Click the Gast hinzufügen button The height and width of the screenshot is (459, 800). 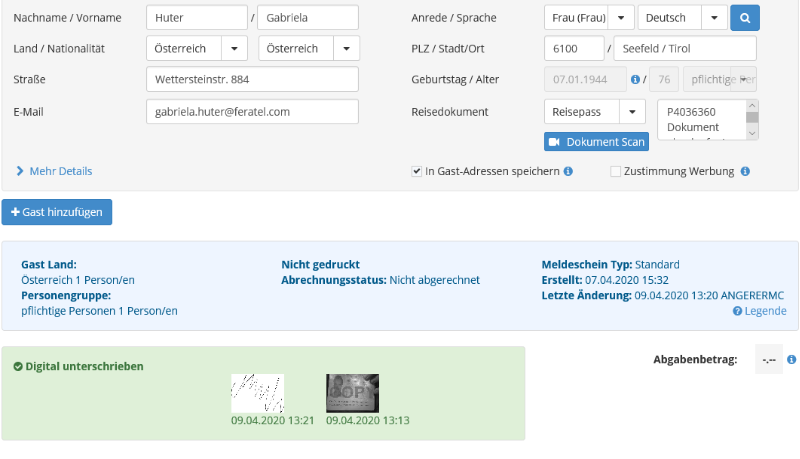coord(57,212)
